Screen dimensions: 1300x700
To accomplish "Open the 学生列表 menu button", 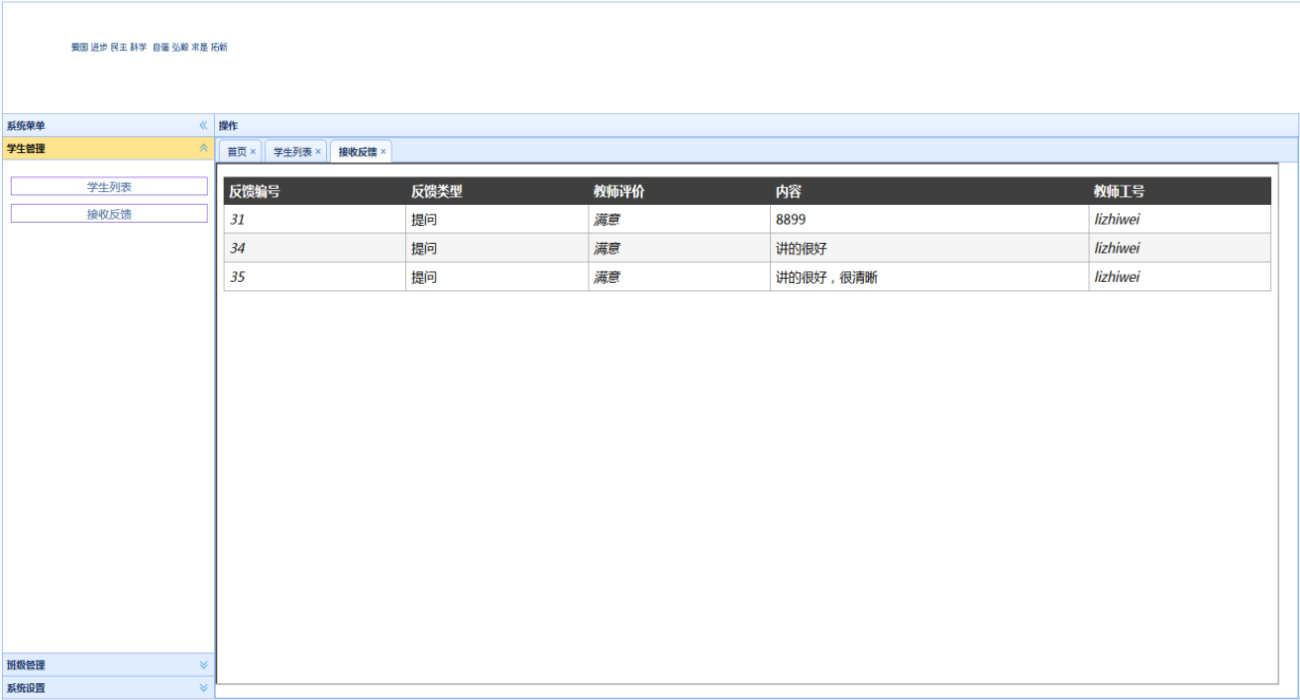I will click(109, 186).
